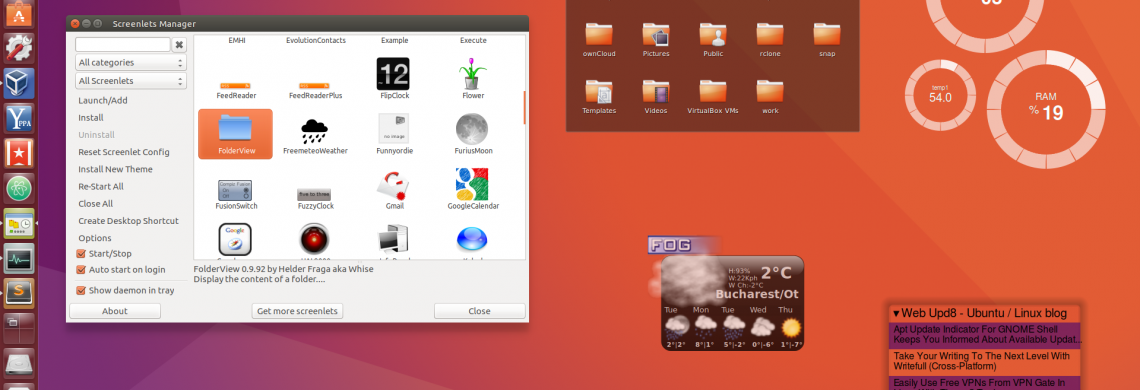Select the FuriusMoon screenlet icon
The width and height of the screenshot is (1140, 390).
472,129
